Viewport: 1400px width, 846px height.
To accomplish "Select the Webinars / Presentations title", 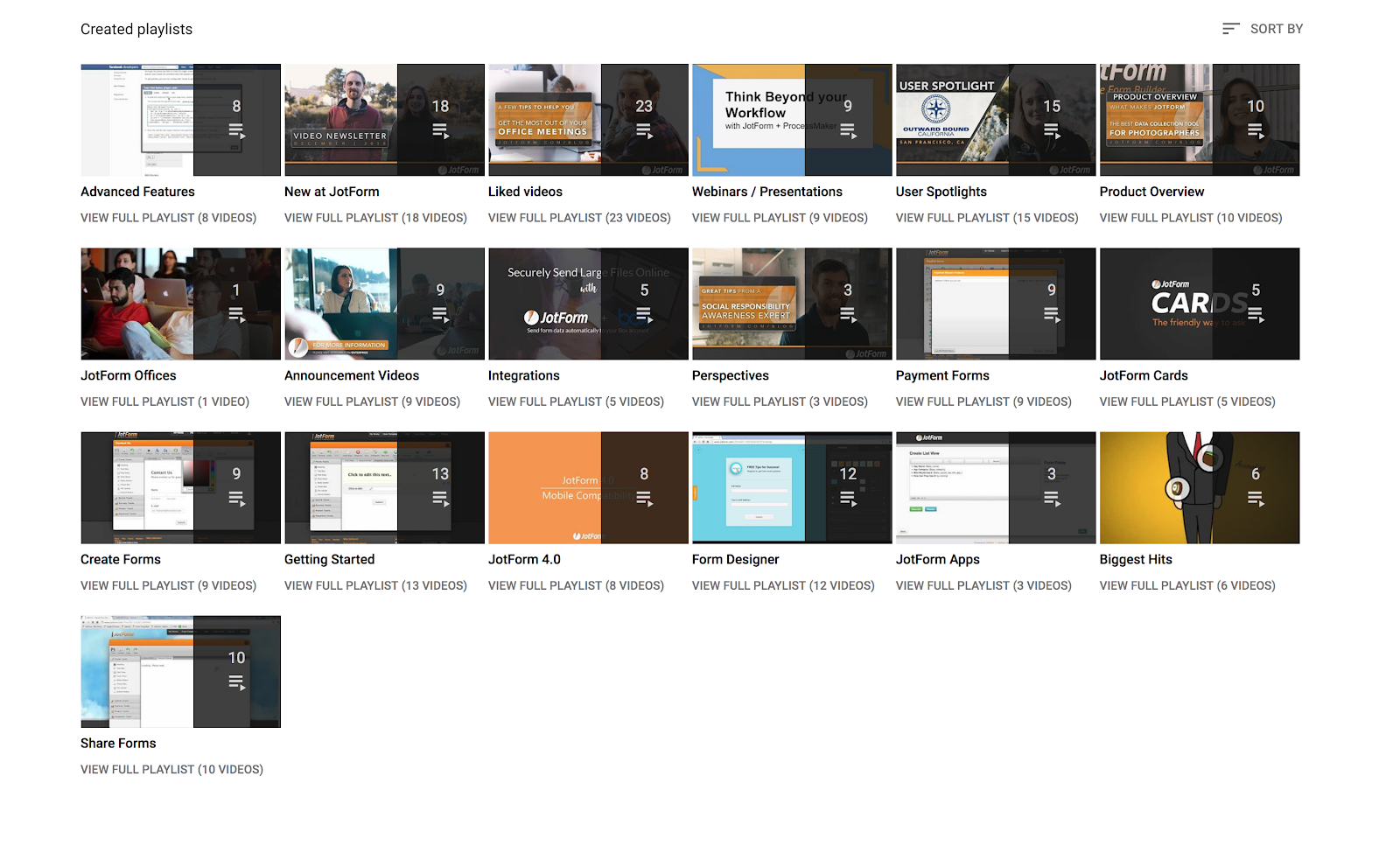I will click(x=767, y=192).
